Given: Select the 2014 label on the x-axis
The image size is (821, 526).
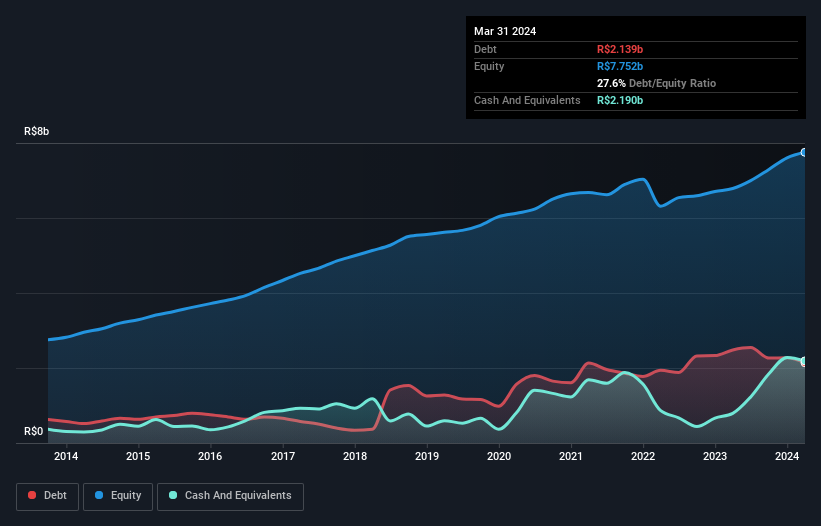Looking at the screenshot, I should click(x=66, y=457).
